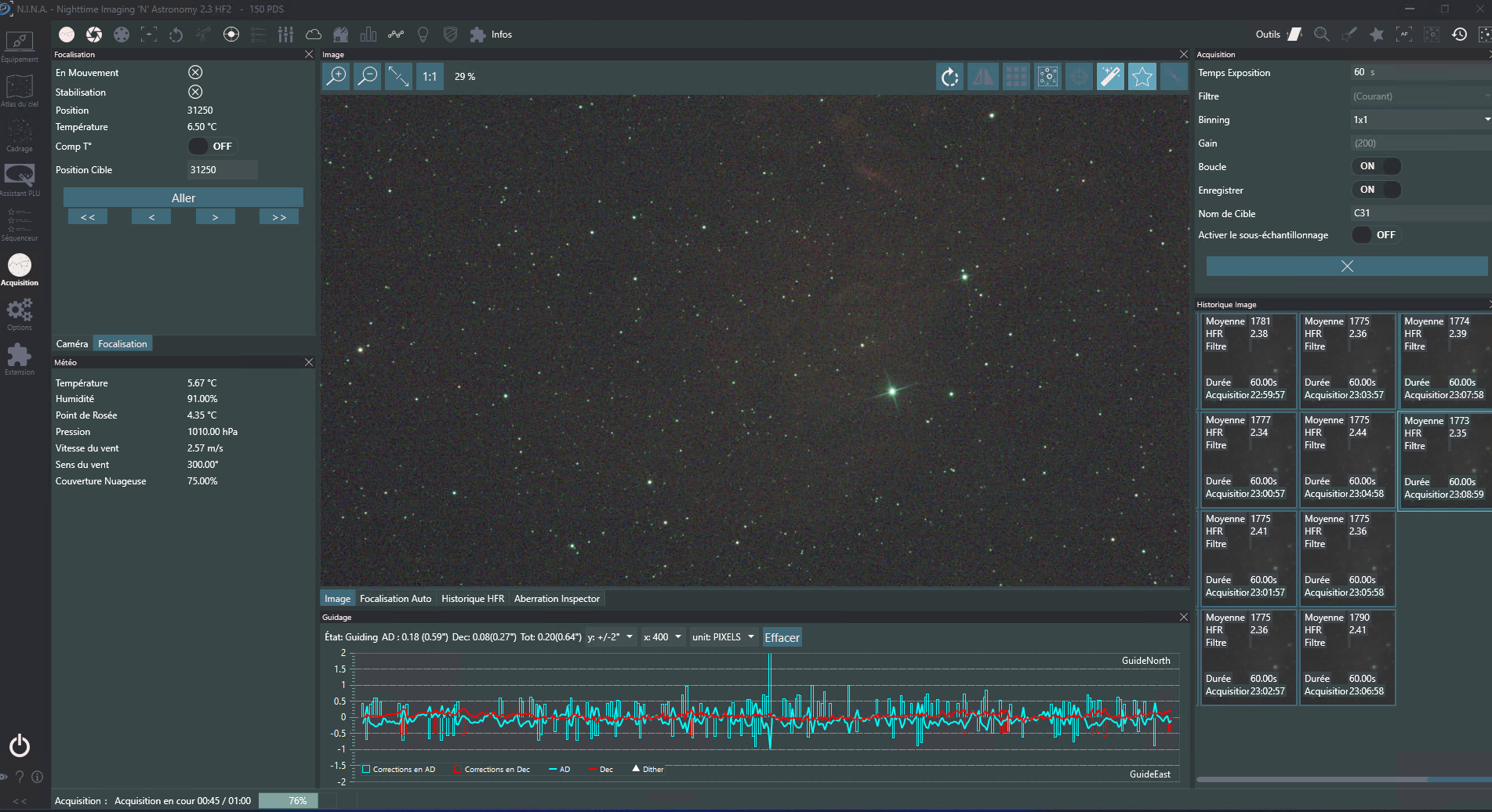Toggle the aberration grid view icon

coord(1016,76)
